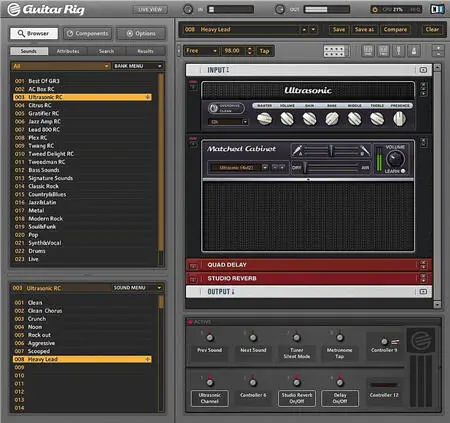Toggle the Tapedeck Pre icon
Viewport: 450px width, 423px height.
tap(368, 51)
